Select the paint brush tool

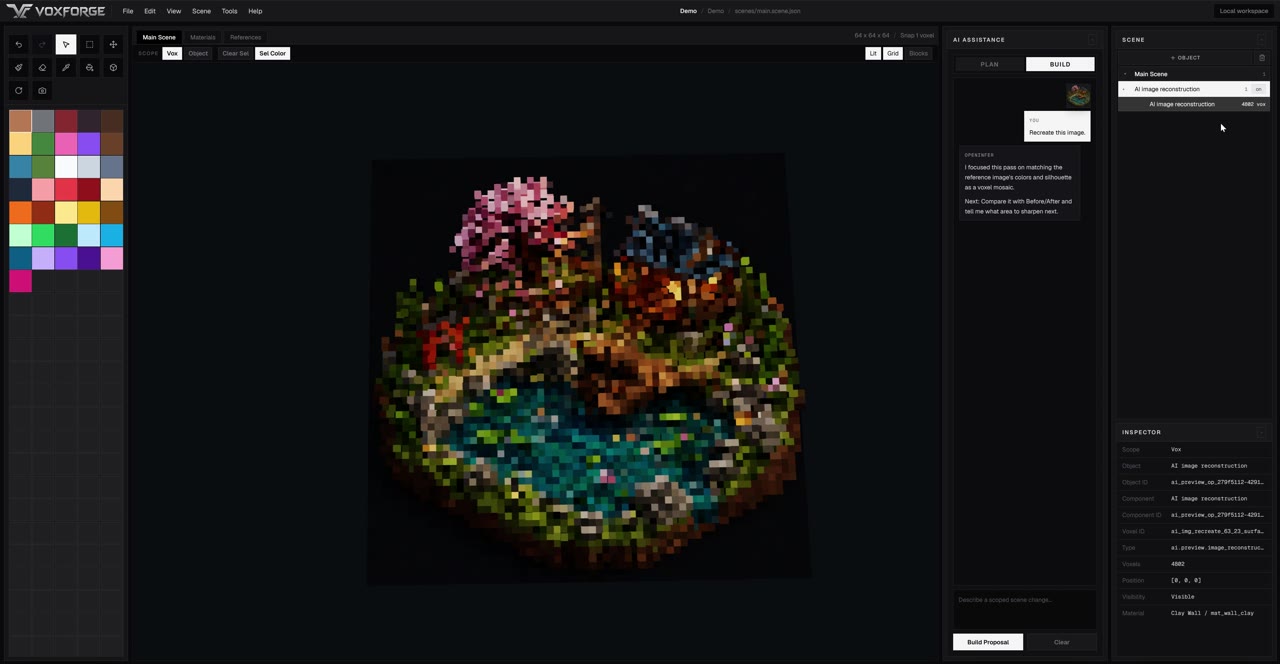[18, 68]
